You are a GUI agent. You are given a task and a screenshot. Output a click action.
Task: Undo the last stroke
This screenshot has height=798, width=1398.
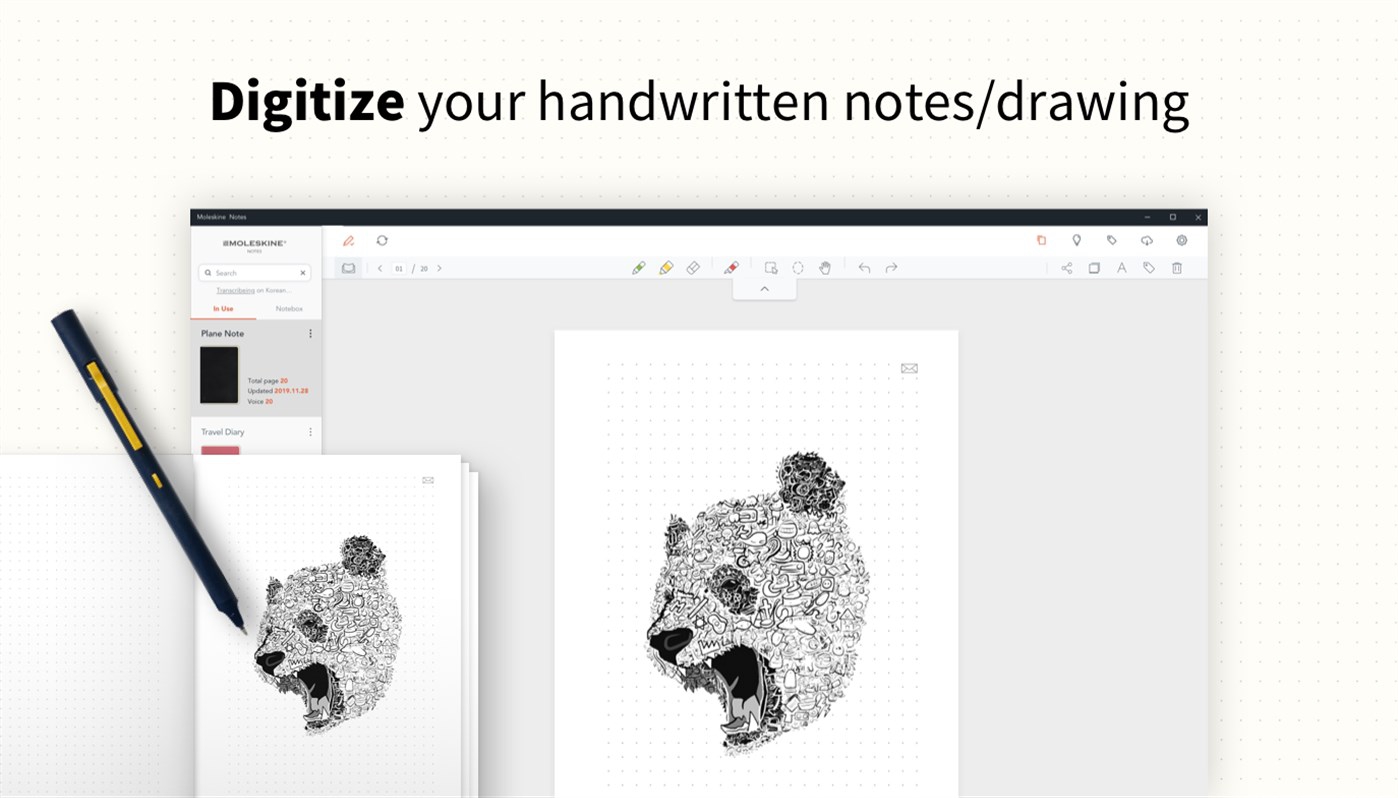[864, 268]
